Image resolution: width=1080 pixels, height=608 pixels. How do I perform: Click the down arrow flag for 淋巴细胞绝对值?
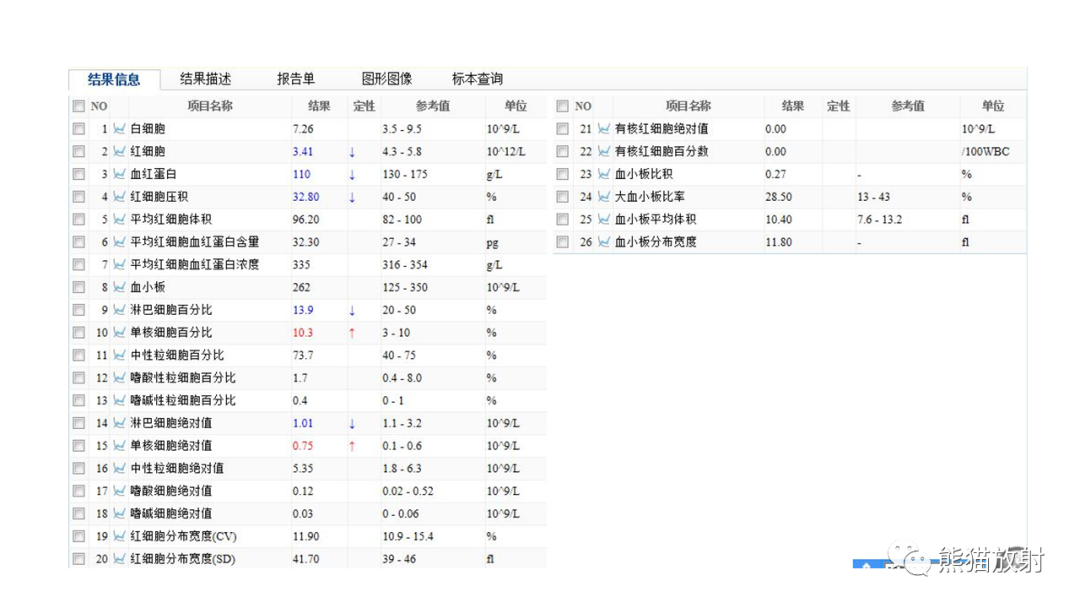pos(352,423)
